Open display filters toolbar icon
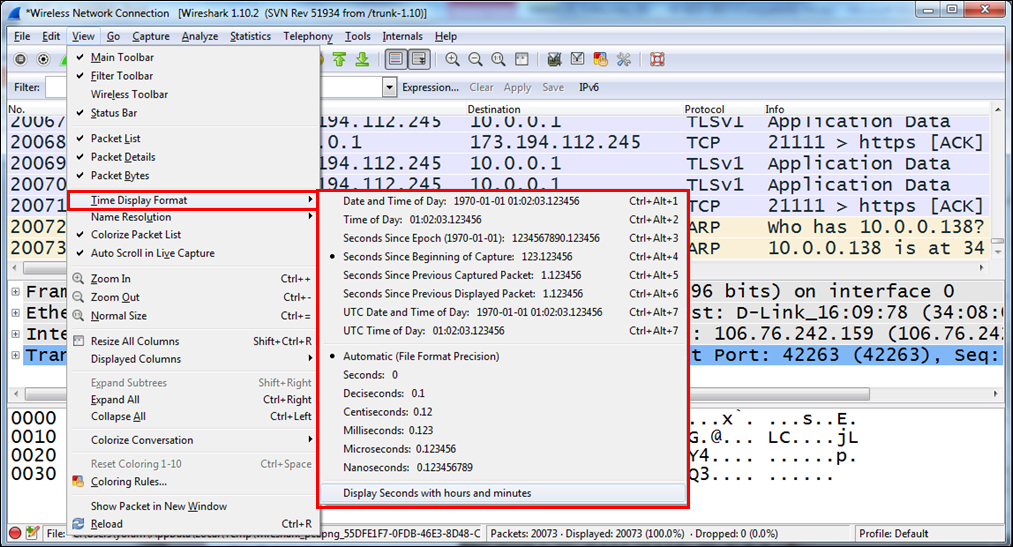This screenshot has height=547, width=1013. pos(577,59)
